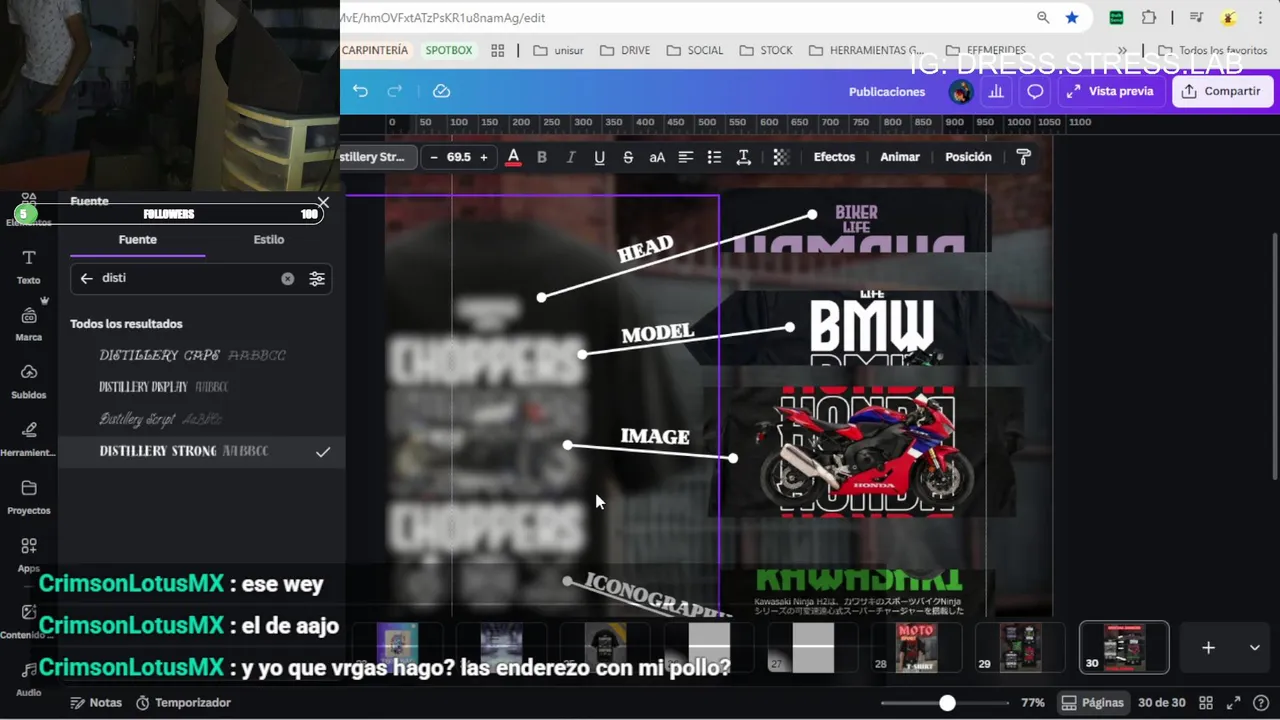The height and width of the screenshot is (720, 1280).
Task: Go back with font search arrow
Action: [86, 279]
